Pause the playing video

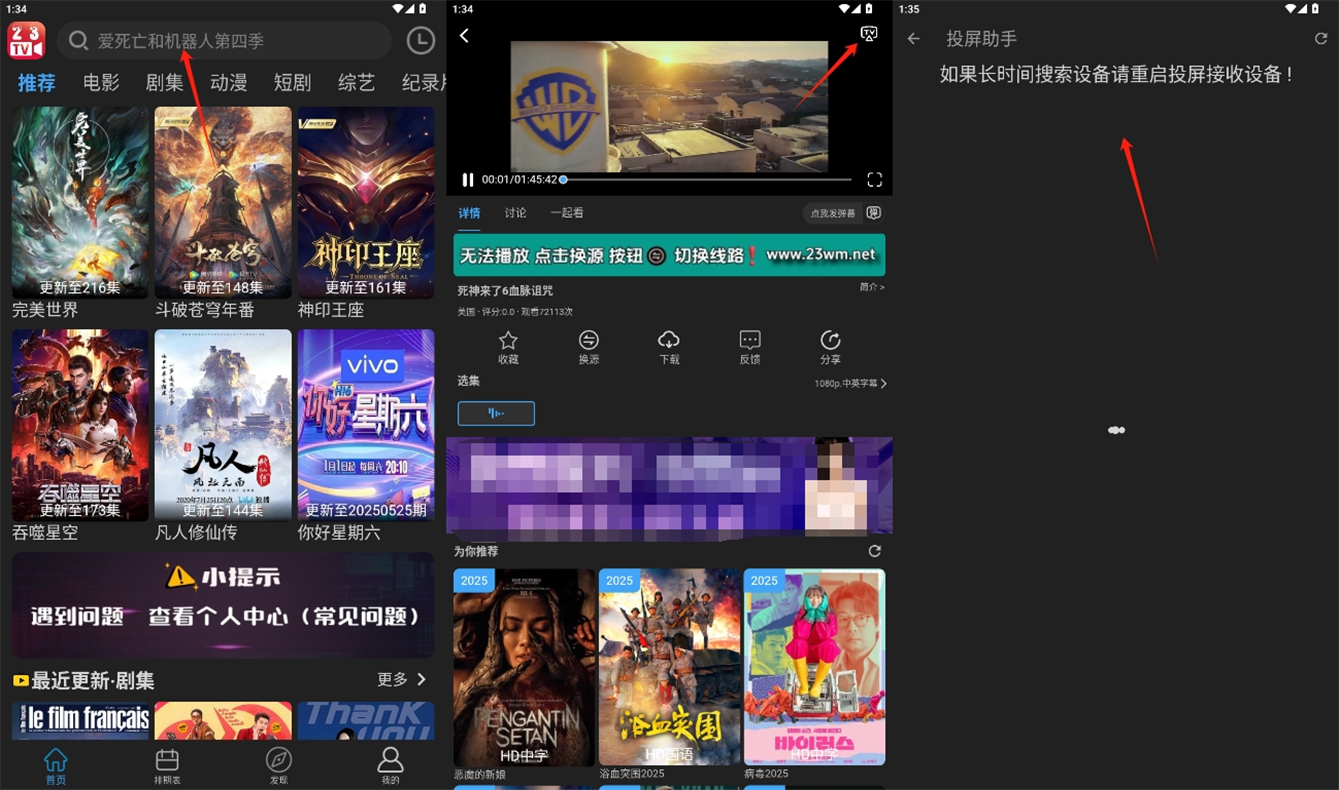467,180
